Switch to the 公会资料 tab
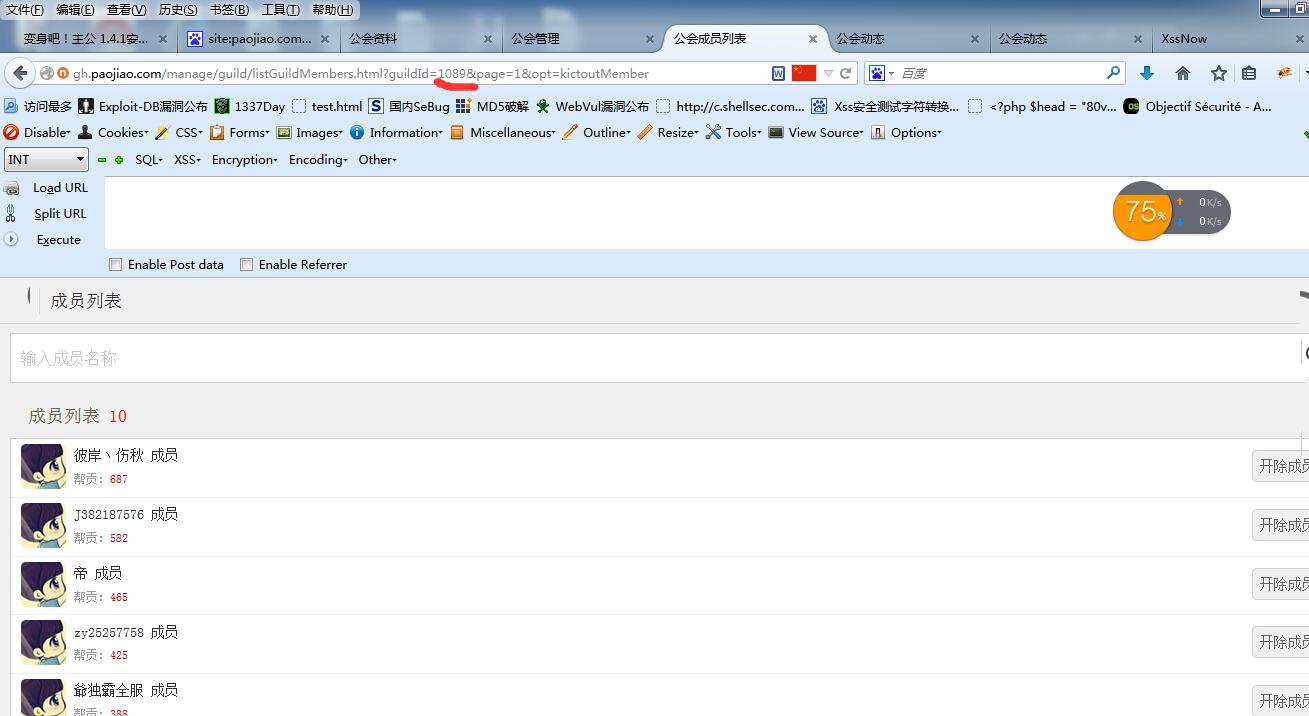This screenshot has height=716, width=1309. pos(420,39)
